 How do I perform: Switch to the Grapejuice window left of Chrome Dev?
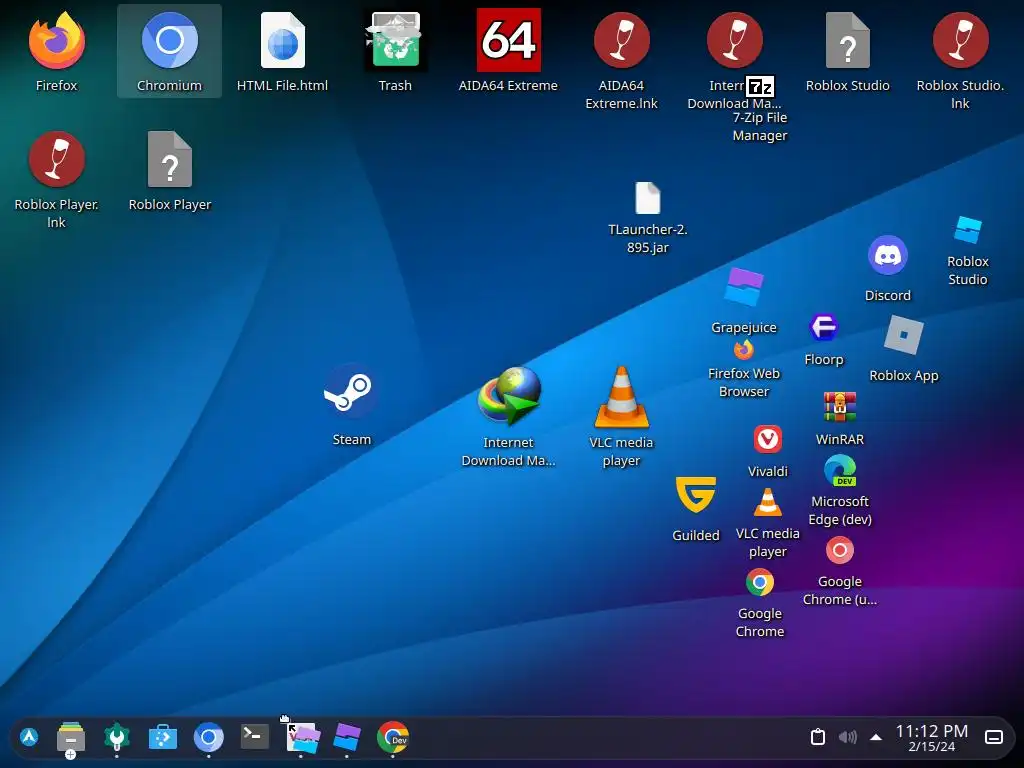347,737
